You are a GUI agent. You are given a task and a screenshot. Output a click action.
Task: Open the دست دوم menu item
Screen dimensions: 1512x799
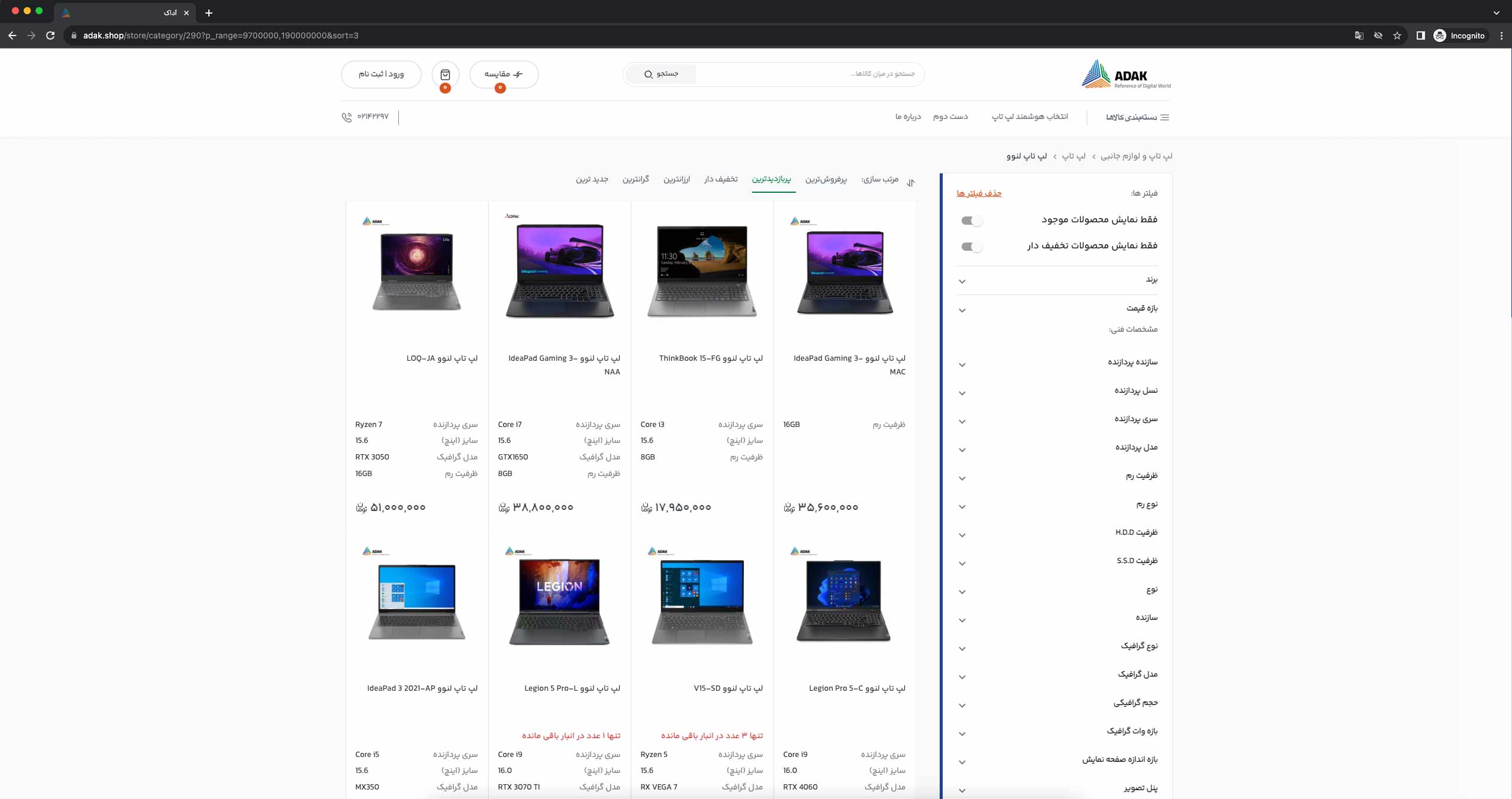click(x=950, y=117)
